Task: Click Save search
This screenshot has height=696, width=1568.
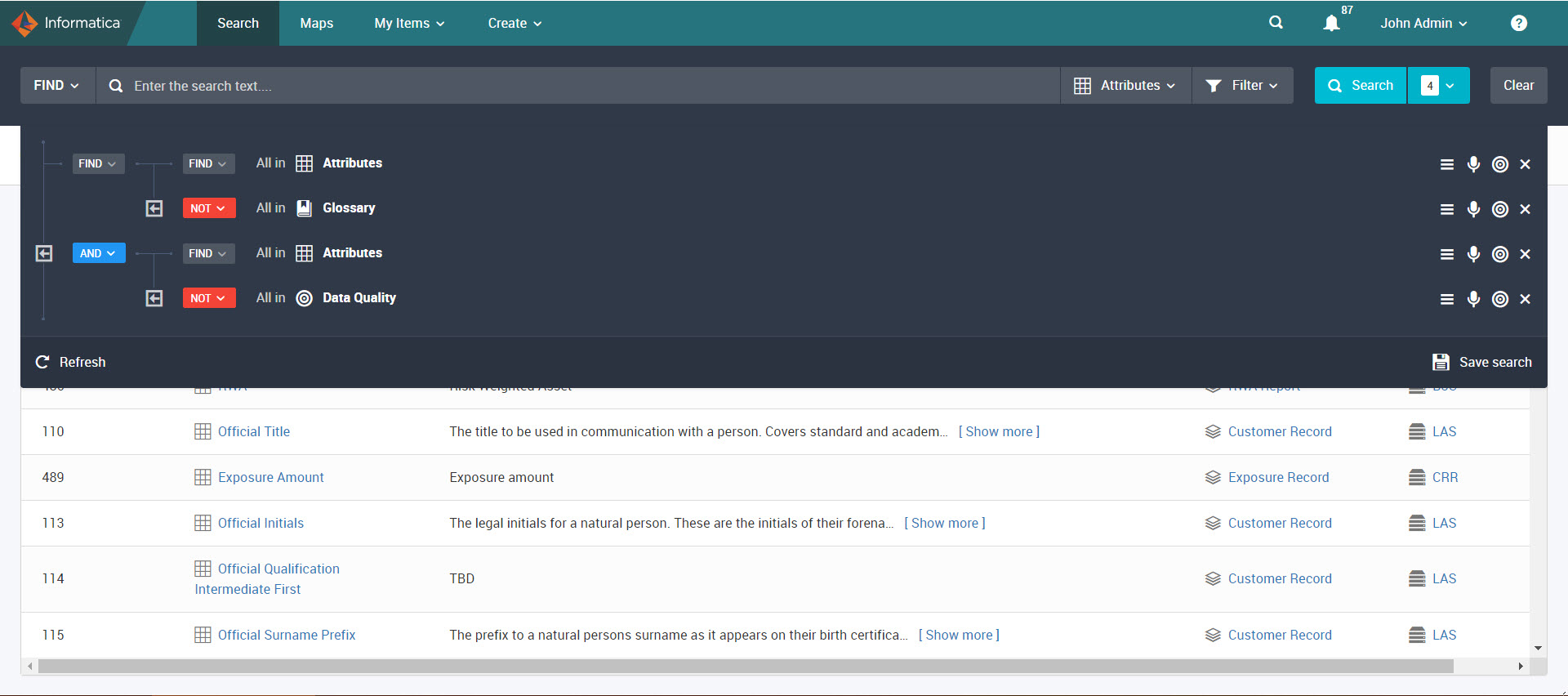Action: tap(1482, 362)
